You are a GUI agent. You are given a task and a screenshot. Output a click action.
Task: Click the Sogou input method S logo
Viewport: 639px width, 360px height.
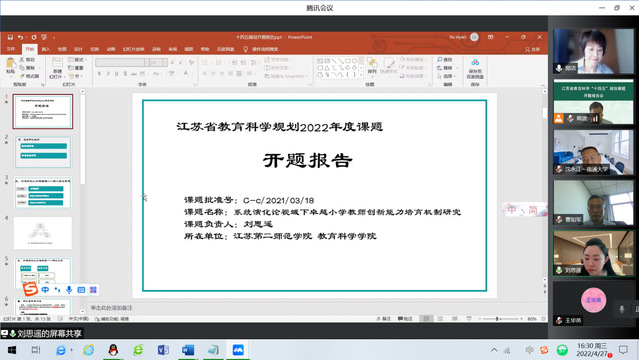pos(30,289)
